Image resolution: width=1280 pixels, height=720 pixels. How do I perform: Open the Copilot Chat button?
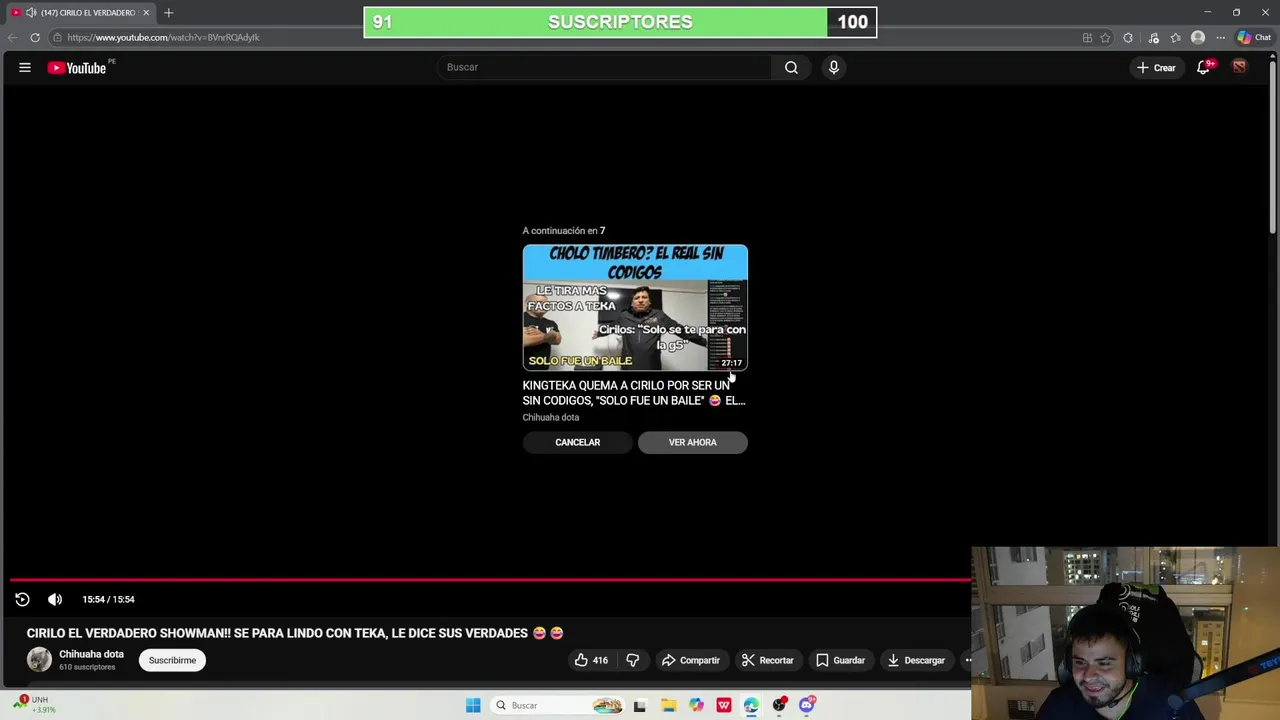[1254, 38]
